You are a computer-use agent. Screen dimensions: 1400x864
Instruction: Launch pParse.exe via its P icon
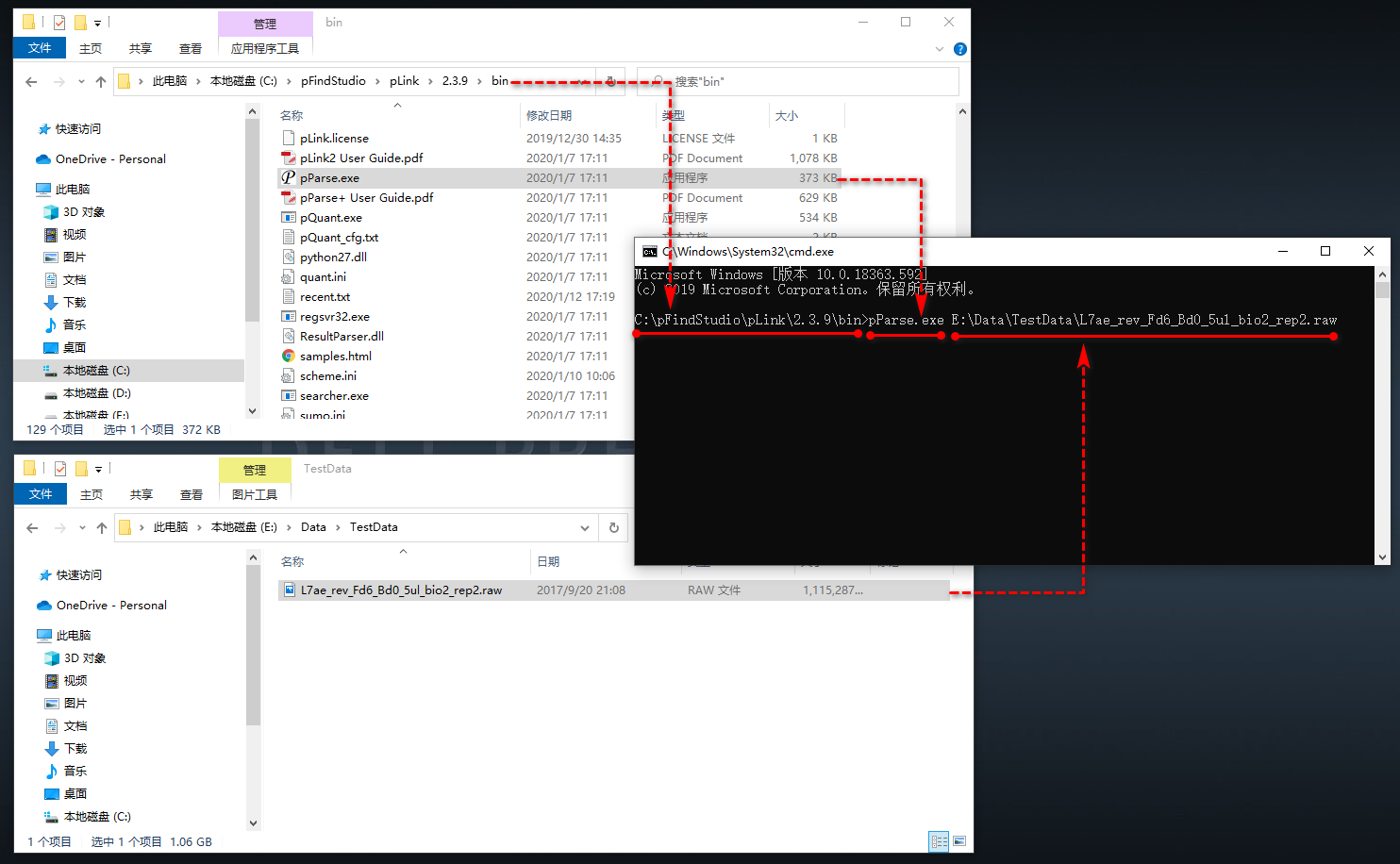(x=289, y=177)
